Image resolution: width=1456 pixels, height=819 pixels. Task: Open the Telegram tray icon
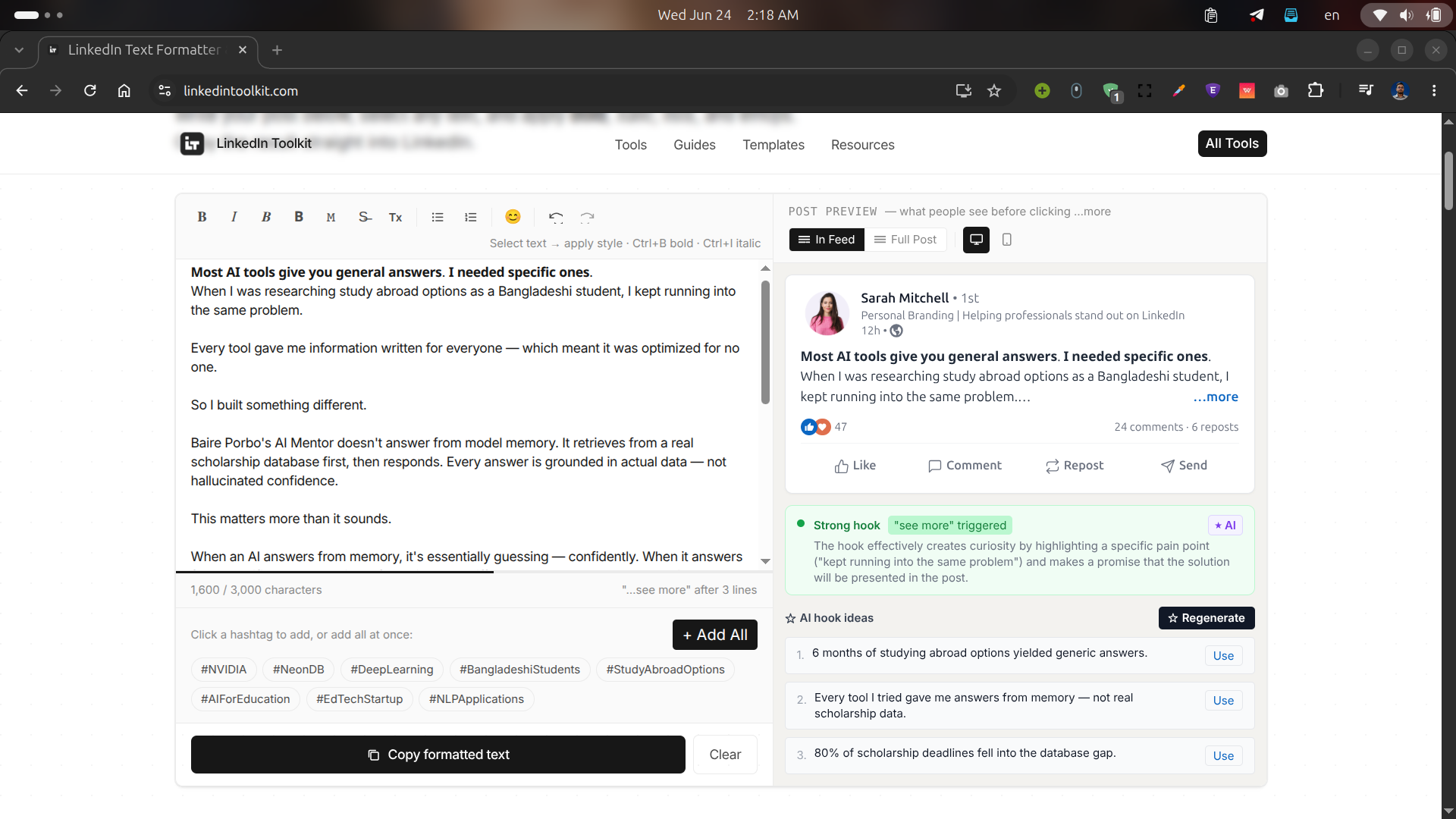click(x=1257, y=15)
